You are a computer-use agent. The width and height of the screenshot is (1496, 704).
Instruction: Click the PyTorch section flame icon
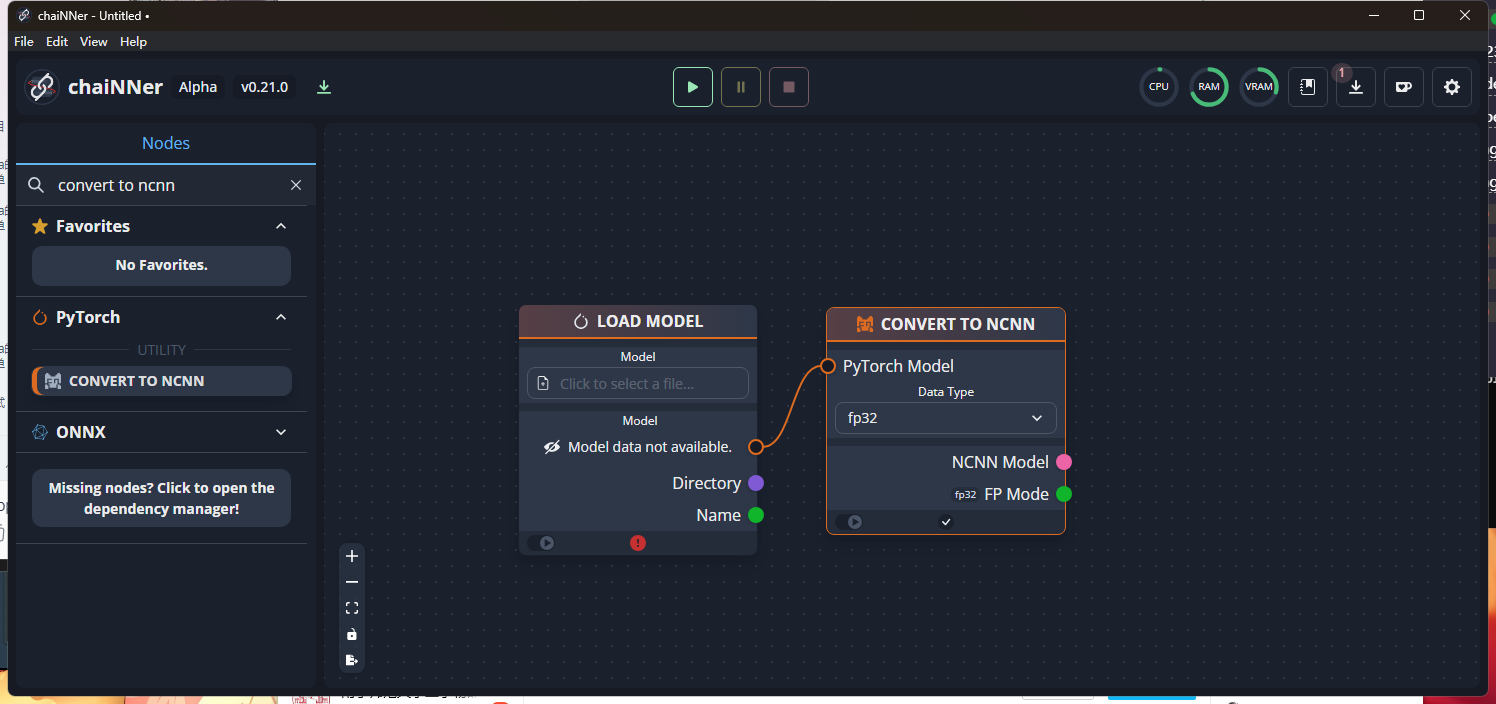pyautogui.click(x=40, y=317)
